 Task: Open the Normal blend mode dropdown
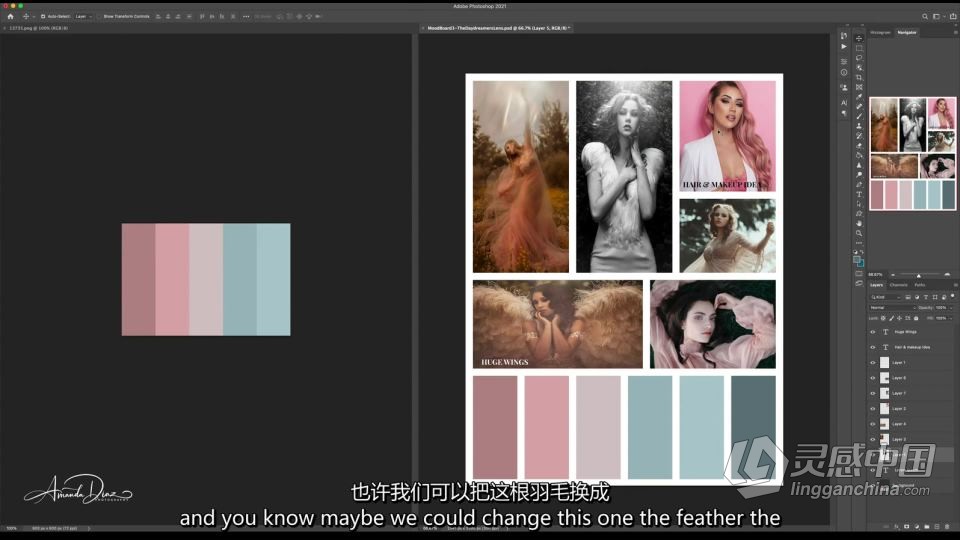tap(893, 308)
